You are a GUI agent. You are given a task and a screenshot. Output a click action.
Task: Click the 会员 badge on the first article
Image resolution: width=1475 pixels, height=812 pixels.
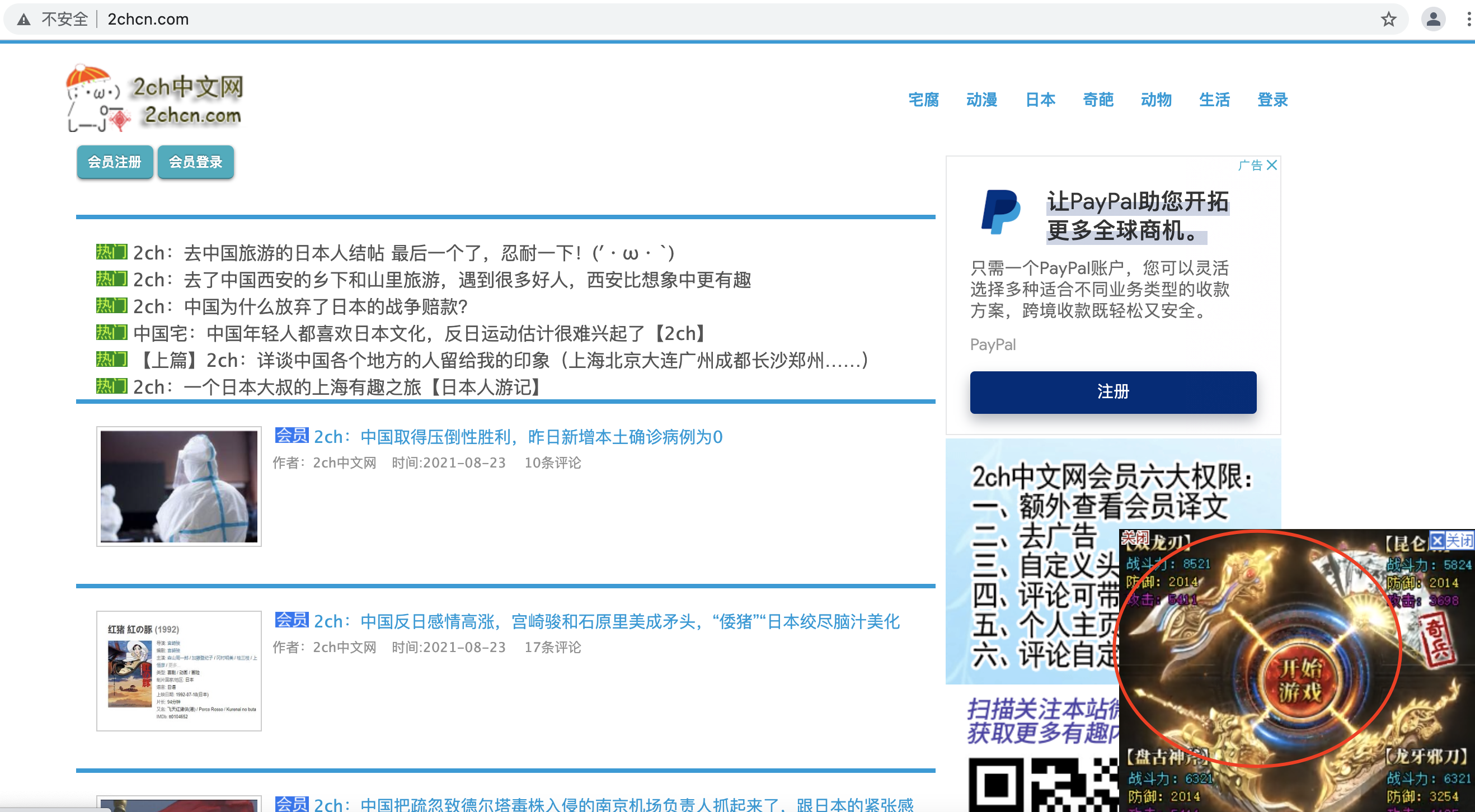pyautogui.click(x=292, y=437)
